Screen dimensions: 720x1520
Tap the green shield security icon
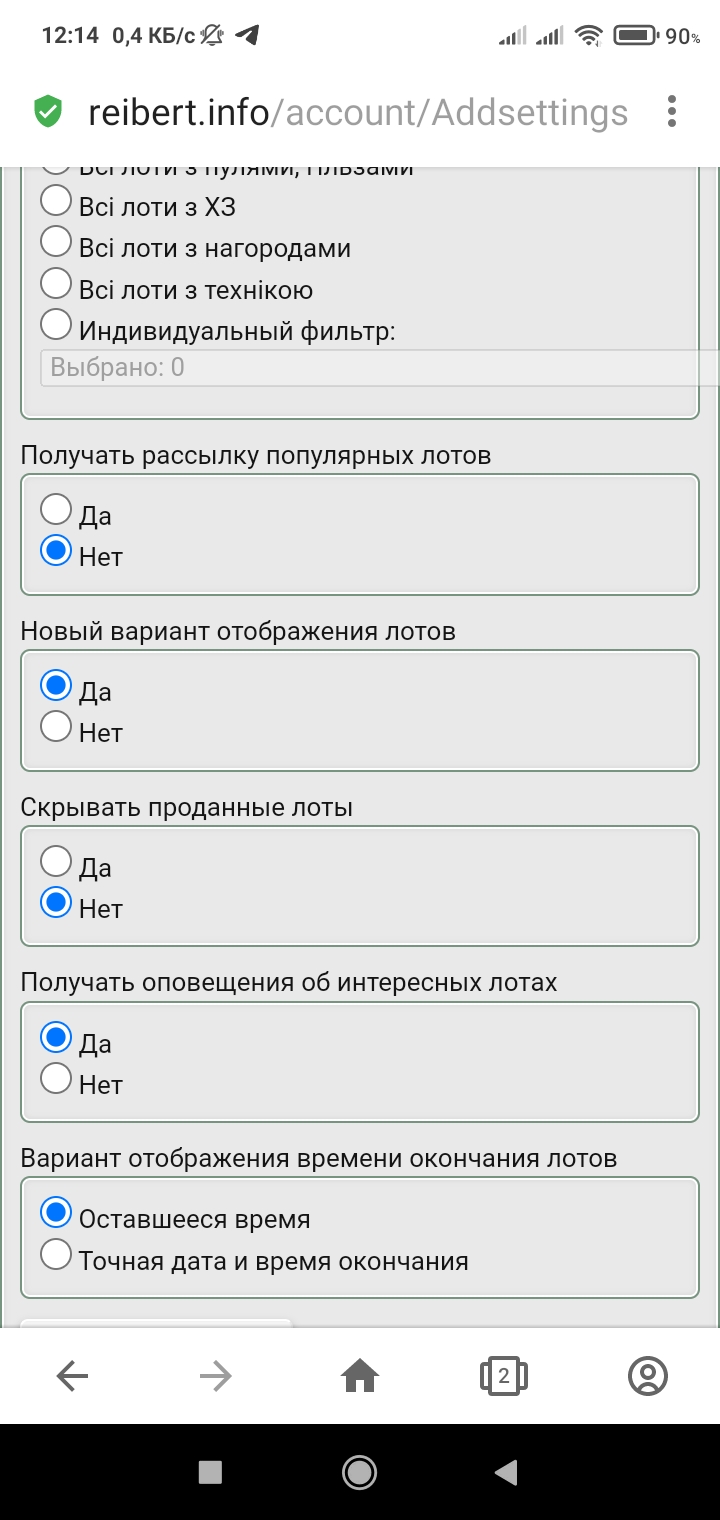pos(48,112)
